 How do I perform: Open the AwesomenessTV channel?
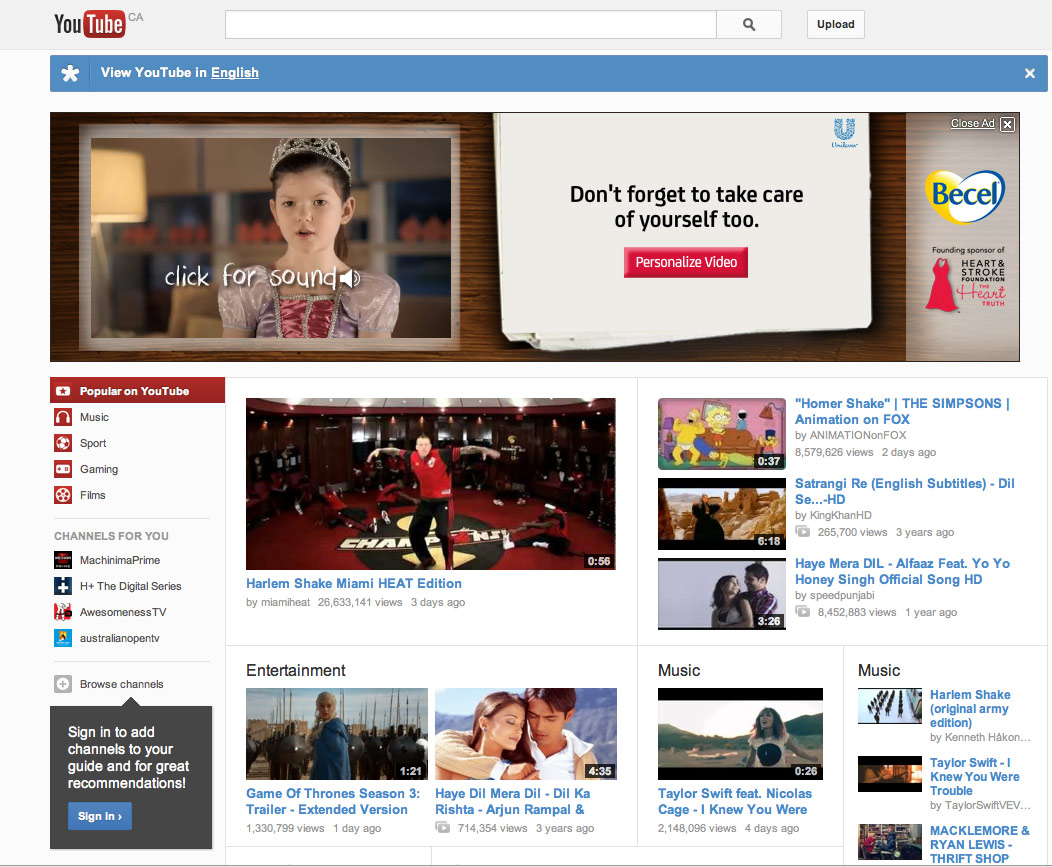point(123,612)
